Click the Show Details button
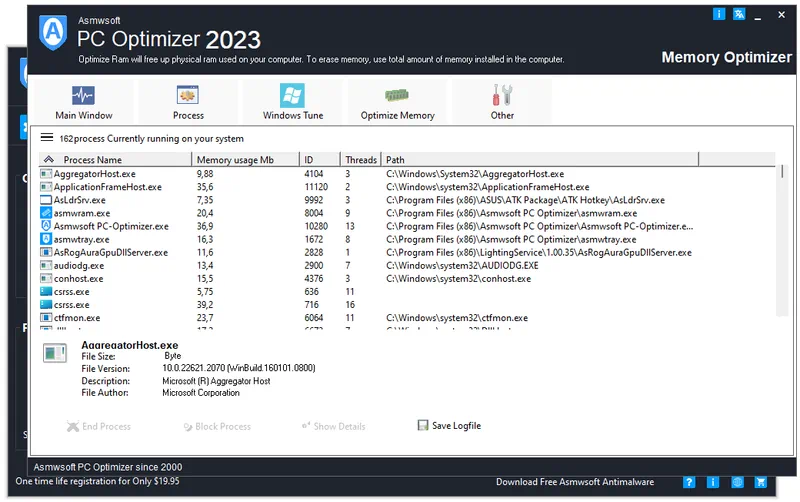The image size is (800, 502). 334,426
